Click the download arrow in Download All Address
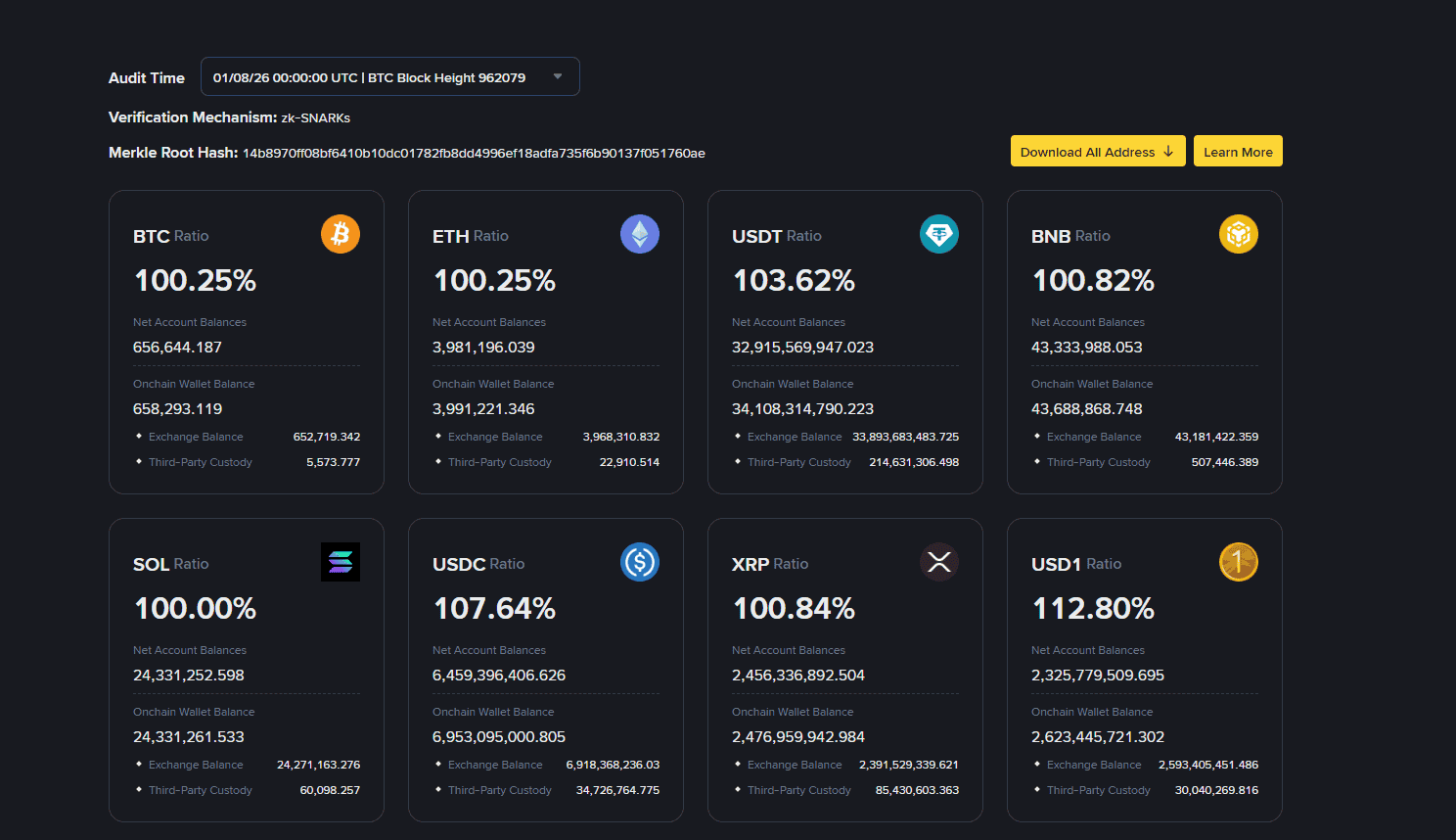This screenshot has width=1456, height=840. coord(1168,152)
